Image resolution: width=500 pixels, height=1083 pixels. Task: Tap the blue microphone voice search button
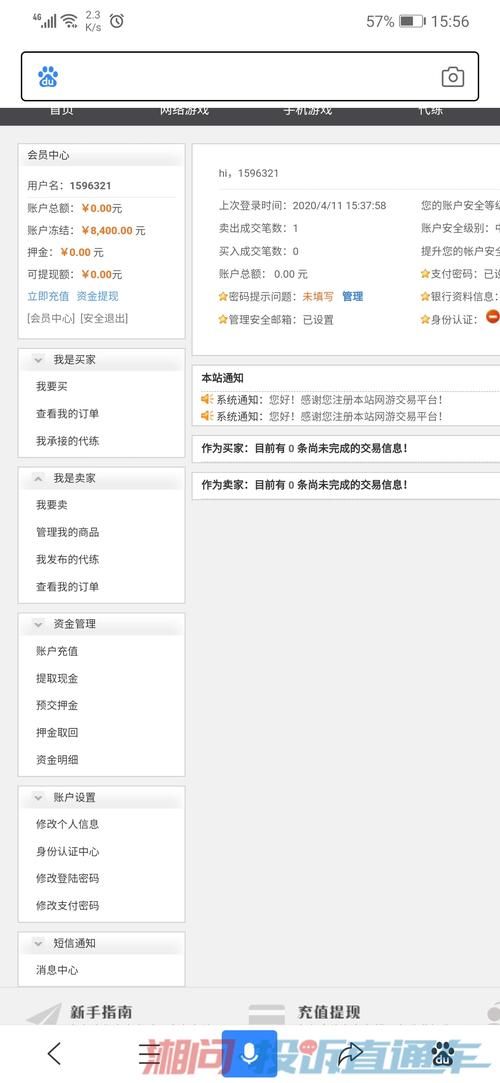click(249, 1054)
